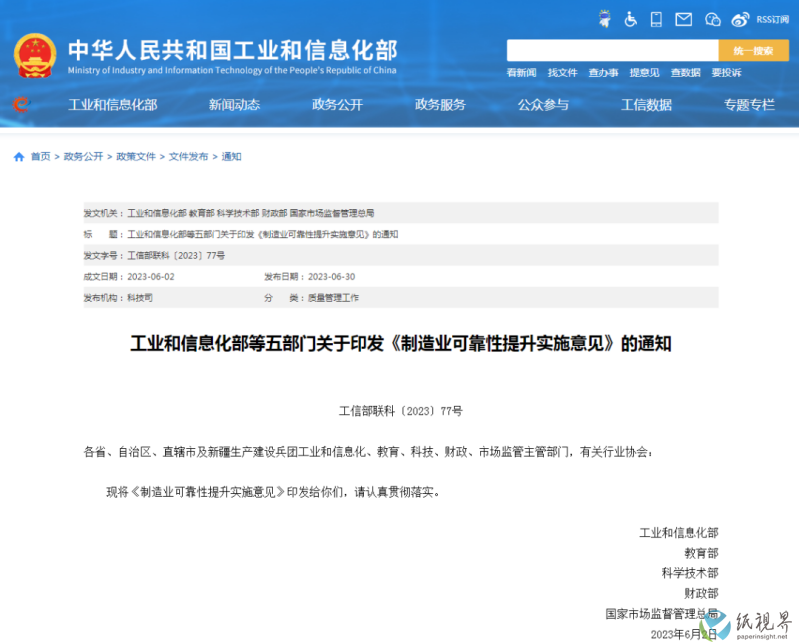Click the national emblem logo
Viewport: 799px width, 644px height.
click(x=35, y=56)
